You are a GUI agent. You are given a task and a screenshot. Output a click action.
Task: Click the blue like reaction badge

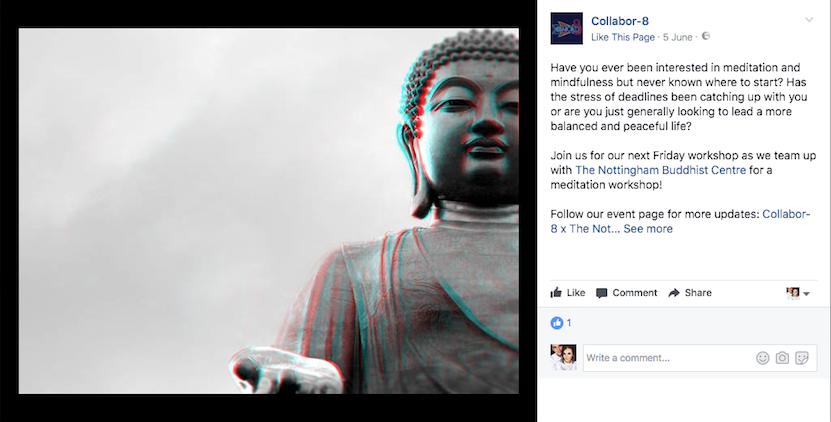(x=556, y=323)
